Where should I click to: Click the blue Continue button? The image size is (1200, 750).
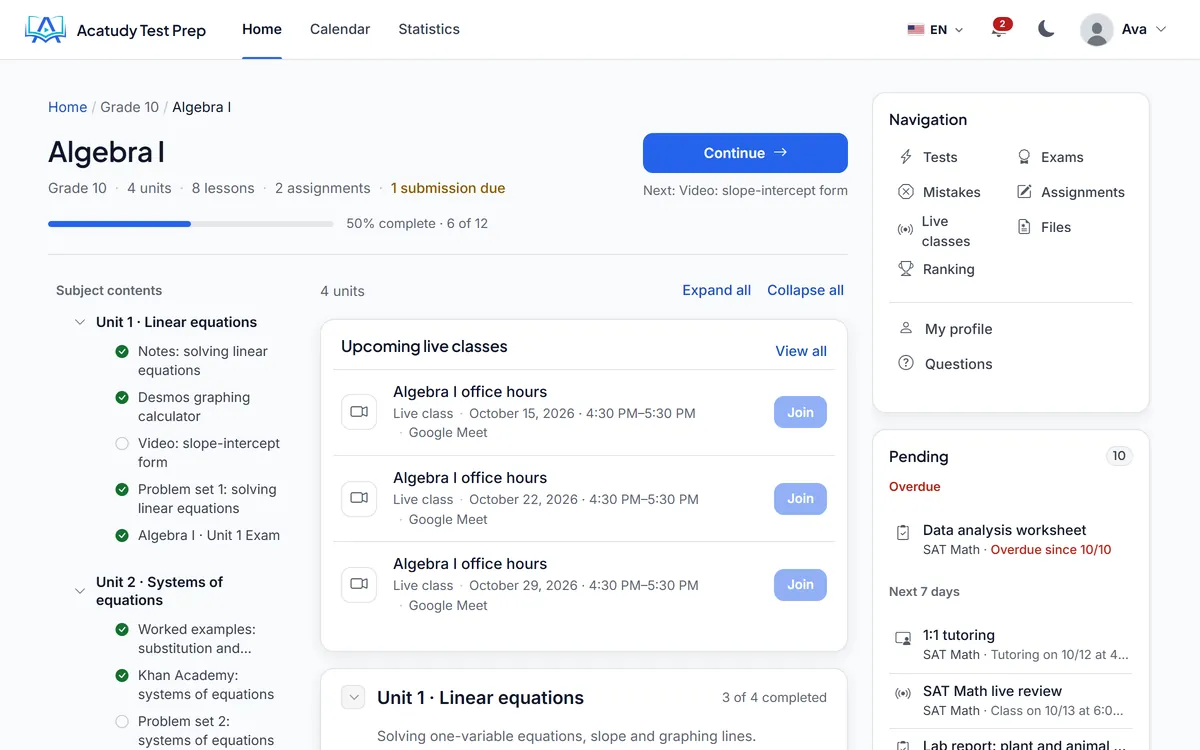pyautogui.click(x=745, y=153)
